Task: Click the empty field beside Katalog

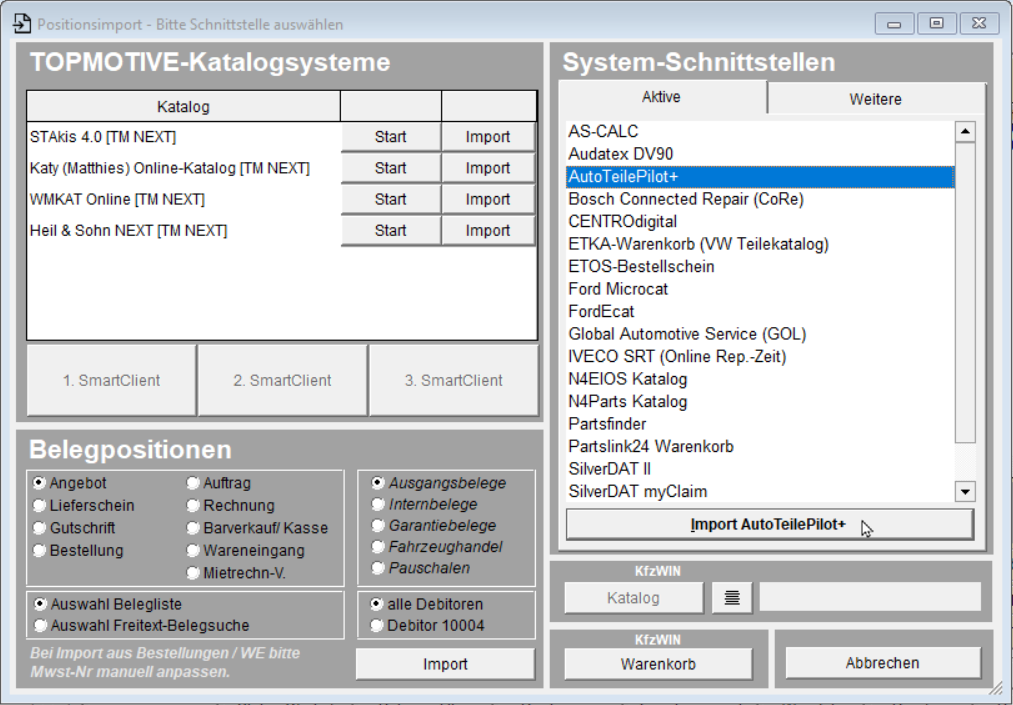Action: coord(870,597)
